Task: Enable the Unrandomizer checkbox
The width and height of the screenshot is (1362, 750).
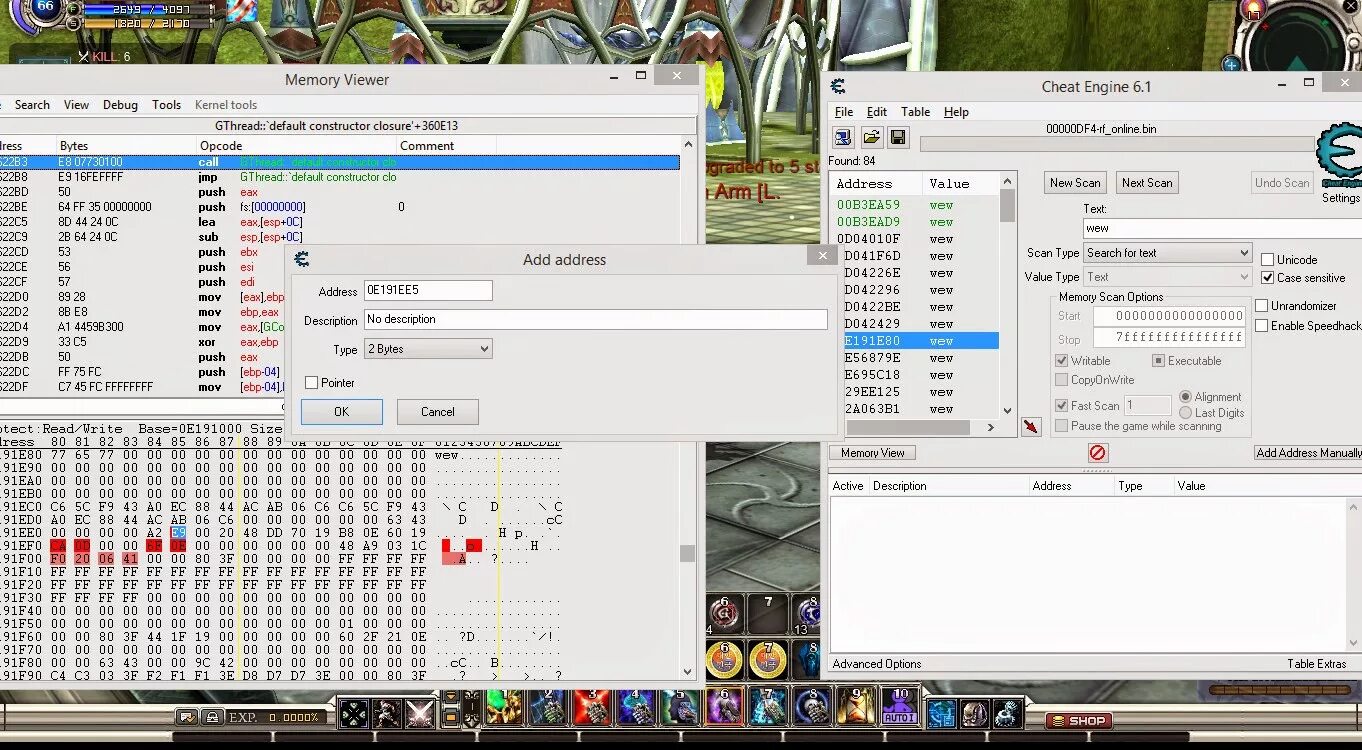Action: [1262, 306]
